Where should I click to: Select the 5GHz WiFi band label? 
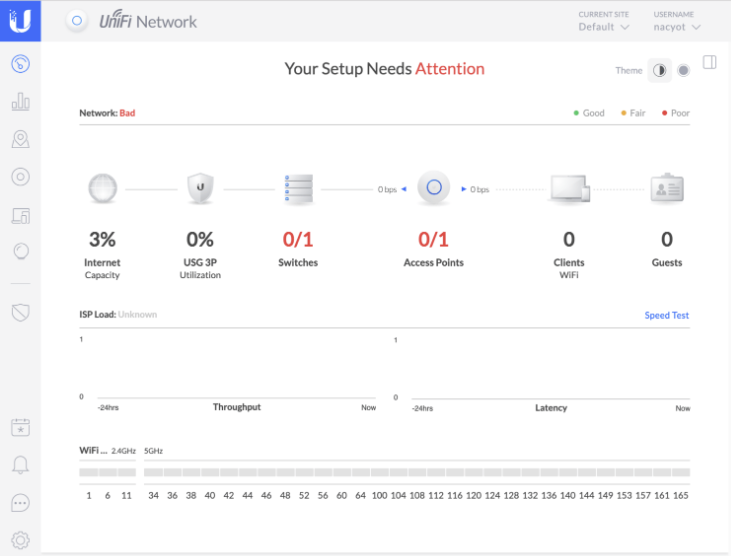[x=153, y=451]
